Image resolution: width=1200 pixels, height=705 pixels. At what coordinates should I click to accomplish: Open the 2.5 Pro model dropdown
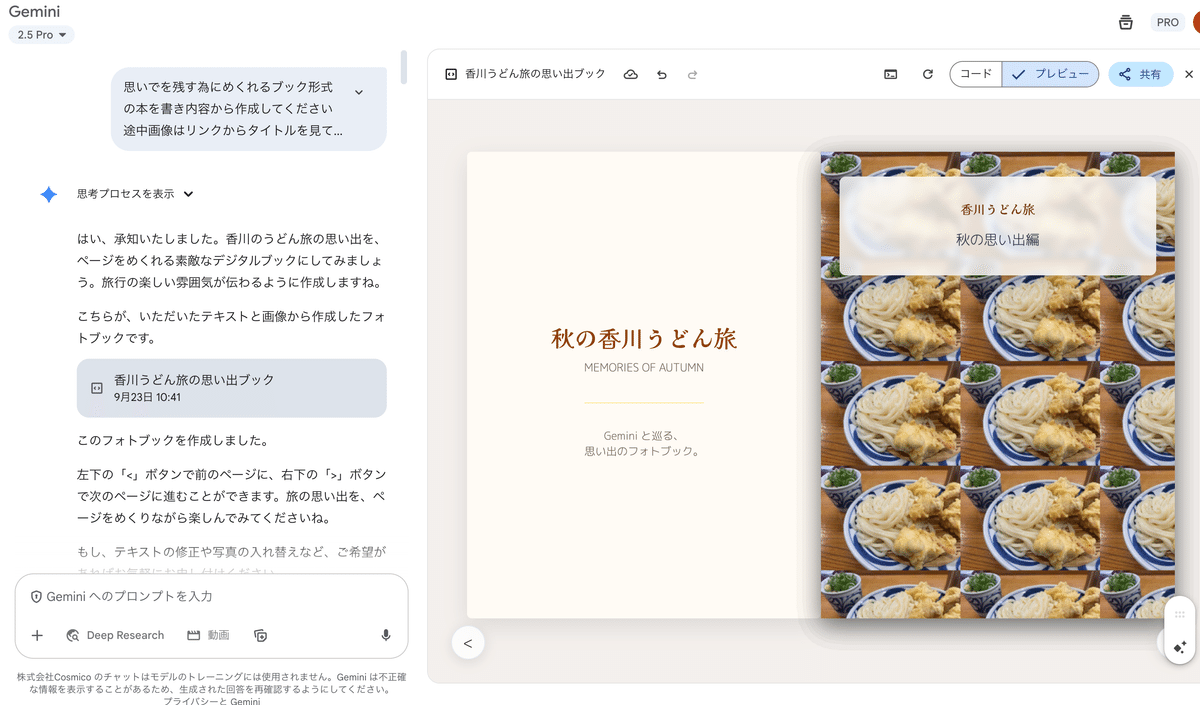[x=42, y=35]
